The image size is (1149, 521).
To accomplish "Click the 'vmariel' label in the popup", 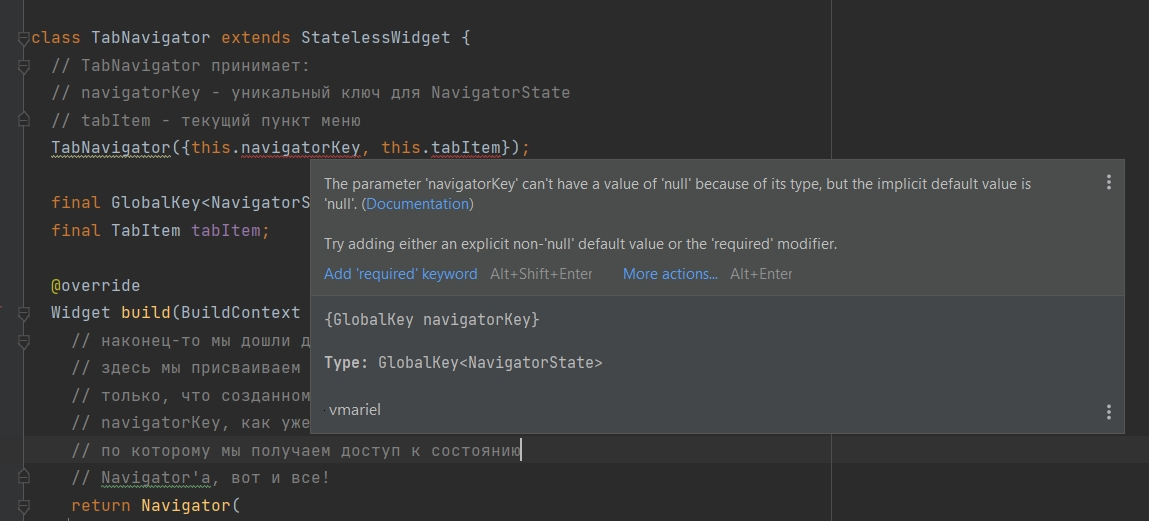I will point(355,410).
